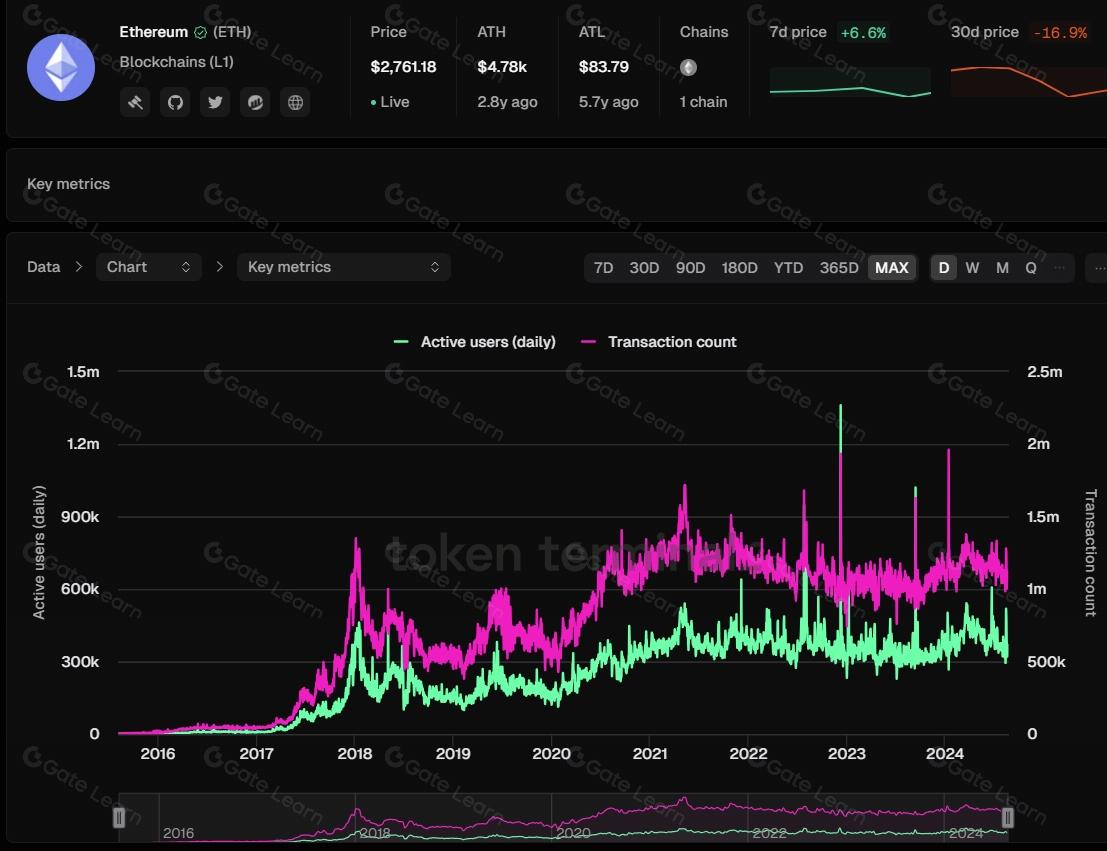Open the ellipsis menu after Q granularity
This screenshot has width=1107, height=851.
coord(1061,268)
